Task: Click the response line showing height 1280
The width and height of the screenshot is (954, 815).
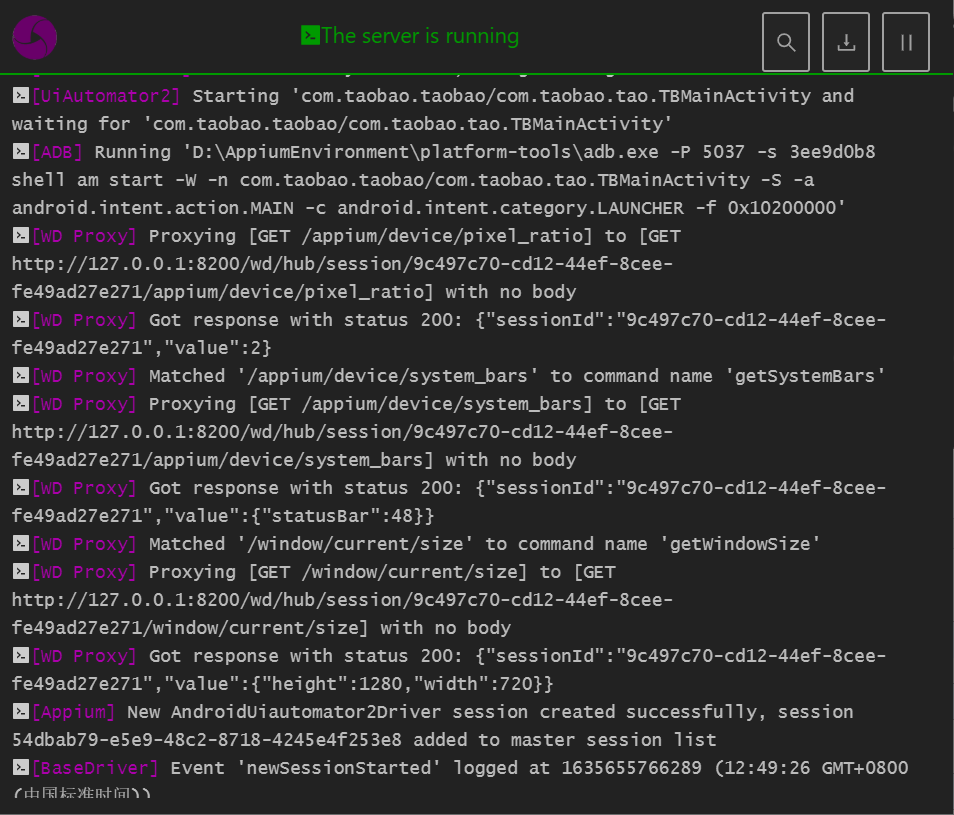Action: click(x=450, y=671)
